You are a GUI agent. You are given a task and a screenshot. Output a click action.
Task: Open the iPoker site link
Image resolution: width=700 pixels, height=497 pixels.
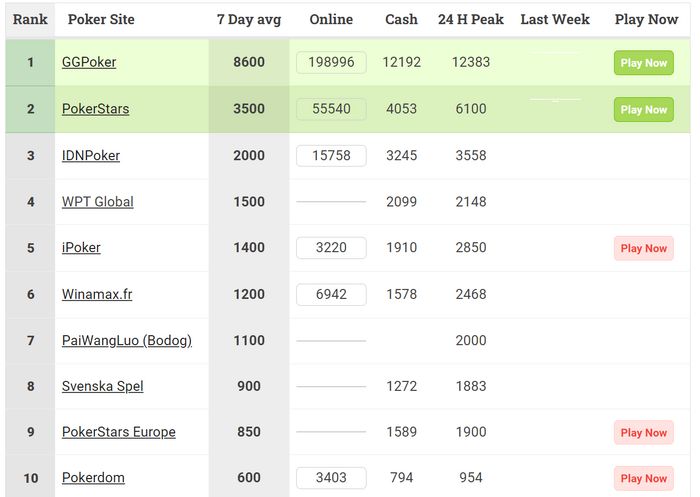(x=81, y=248)
